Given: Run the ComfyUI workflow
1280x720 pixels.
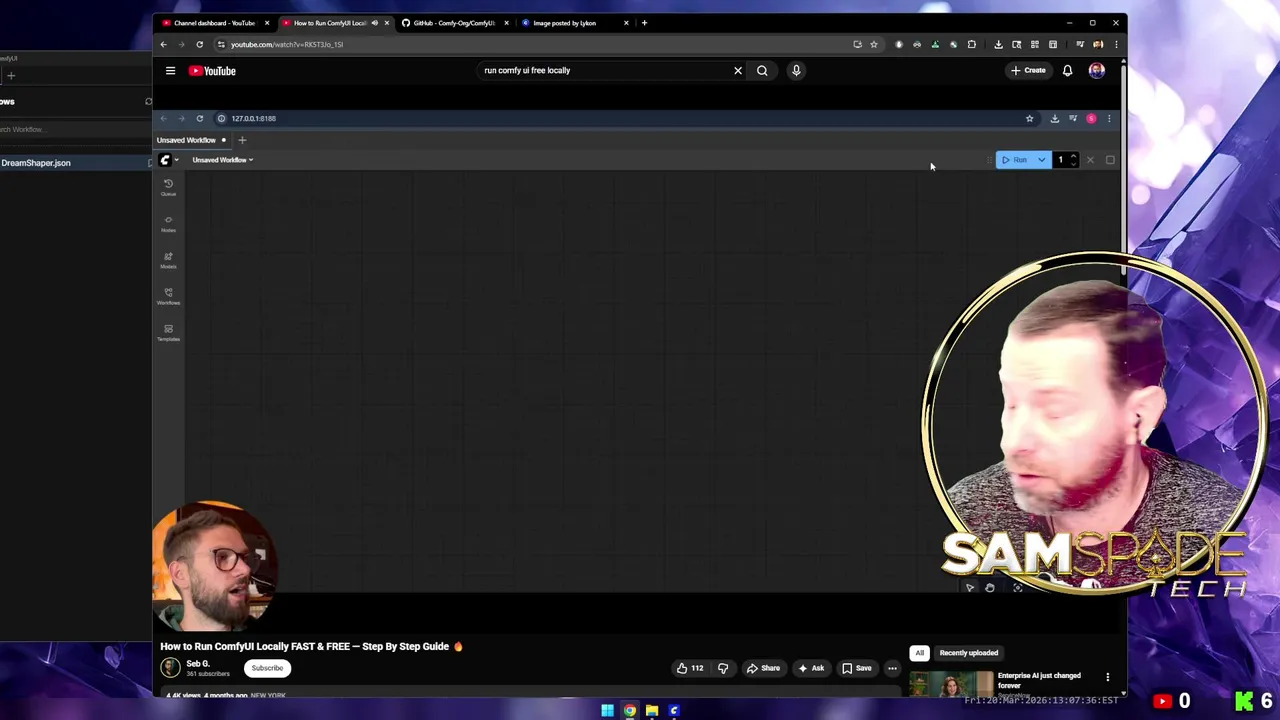Looking at the screenshot, I should click(1015, 160).
